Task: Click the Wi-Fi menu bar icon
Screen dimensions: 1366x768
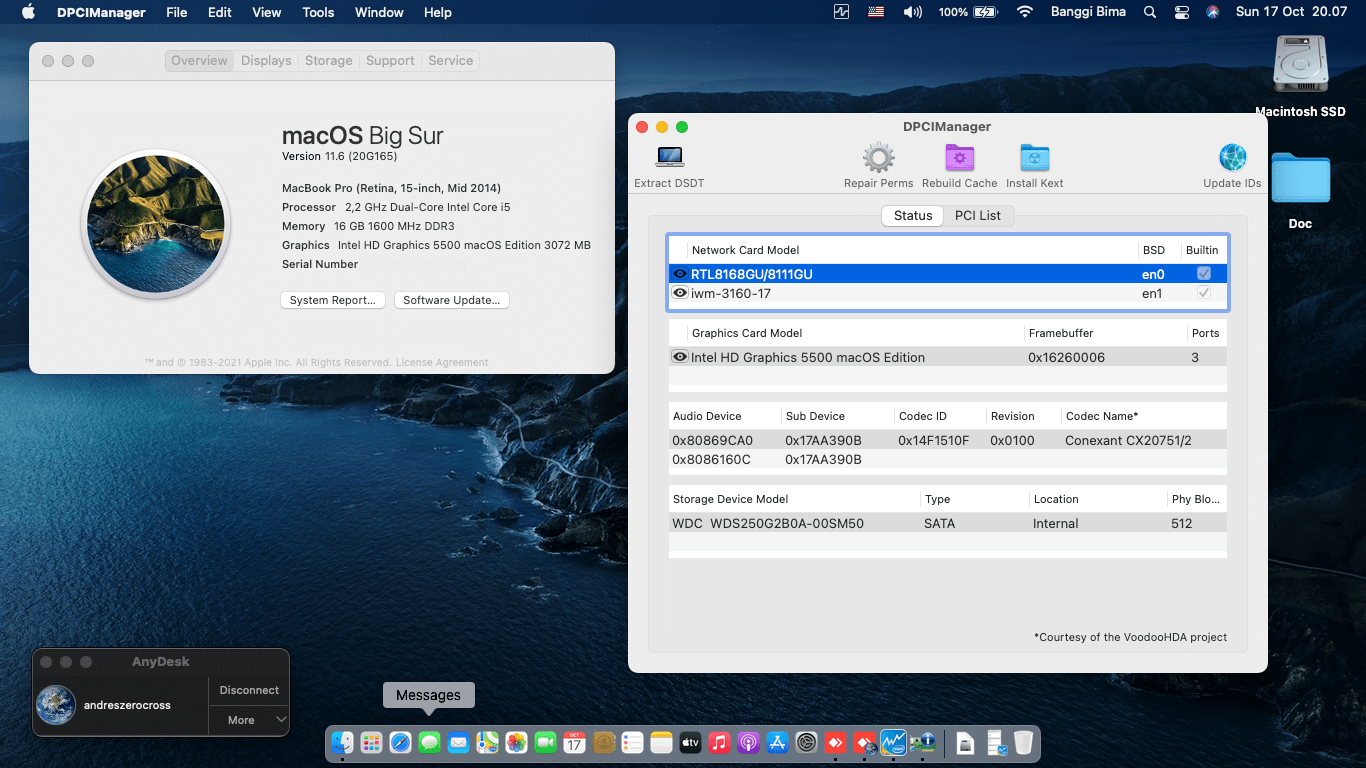Action: pos(1024,12)
